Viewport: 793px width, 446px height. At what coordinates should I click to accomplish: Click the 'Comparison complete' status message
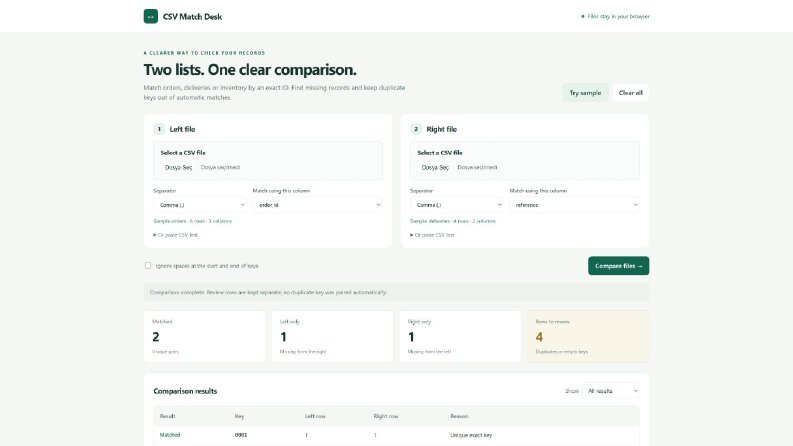(396, 292)
